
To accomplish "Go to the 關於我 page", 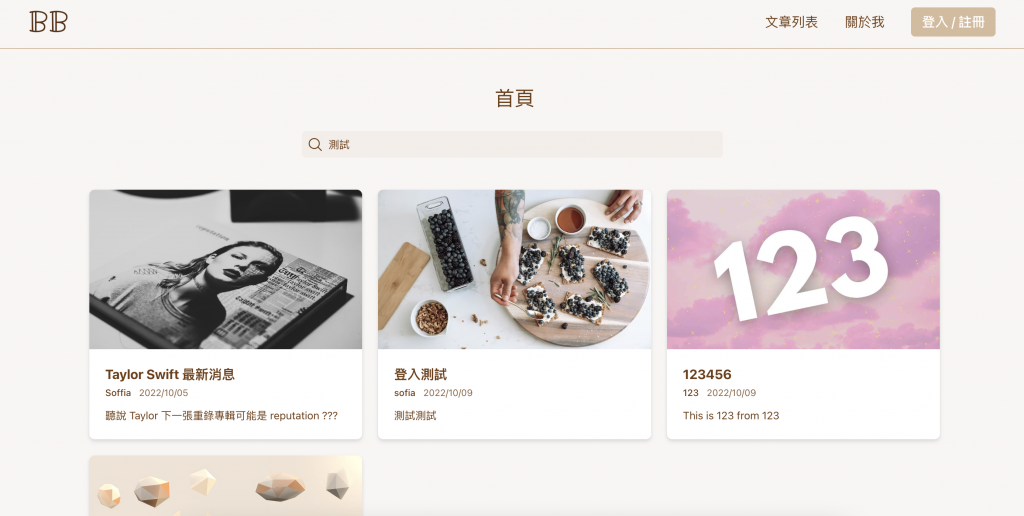I will click(x=865, y=22).
